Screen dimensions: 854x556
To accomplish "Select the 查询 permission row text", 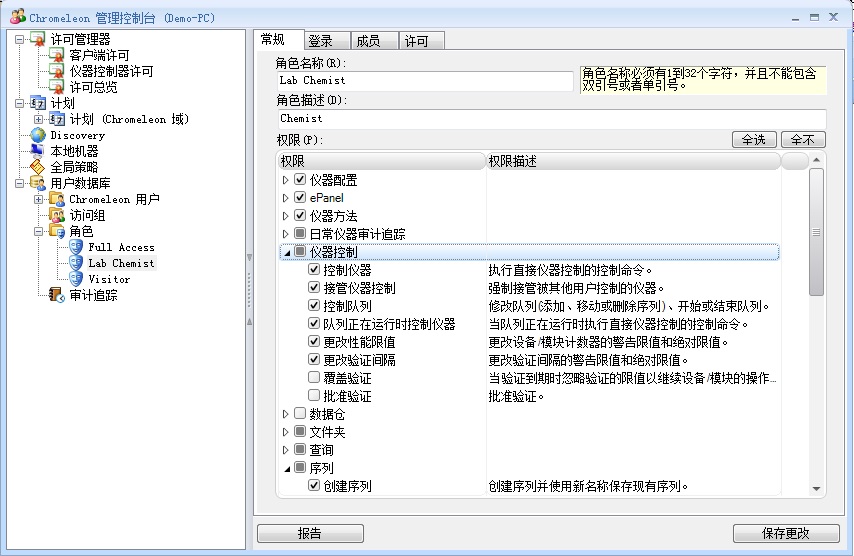I will click(x=321, y=450).
